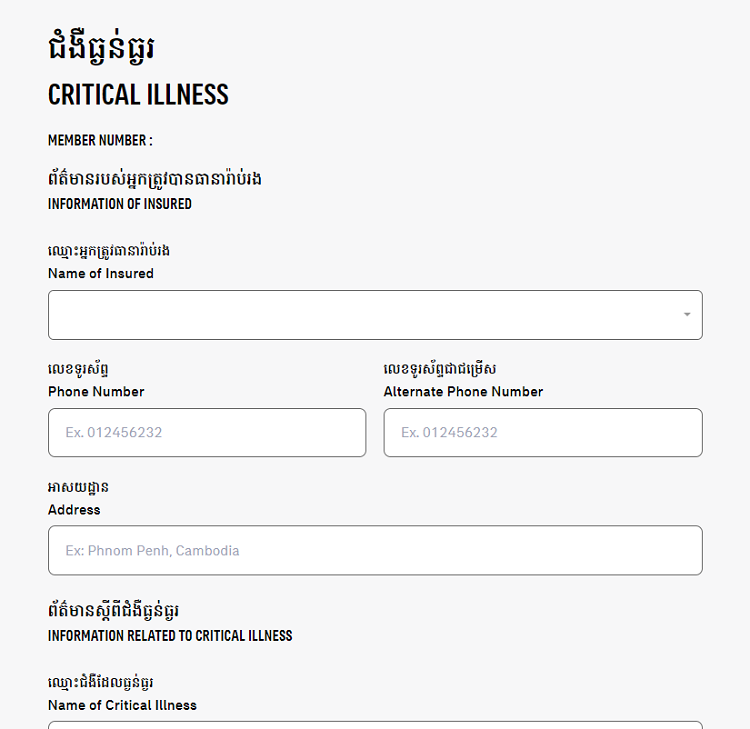
Task: Focus the Phone Number input field
Action: (207, 432)
